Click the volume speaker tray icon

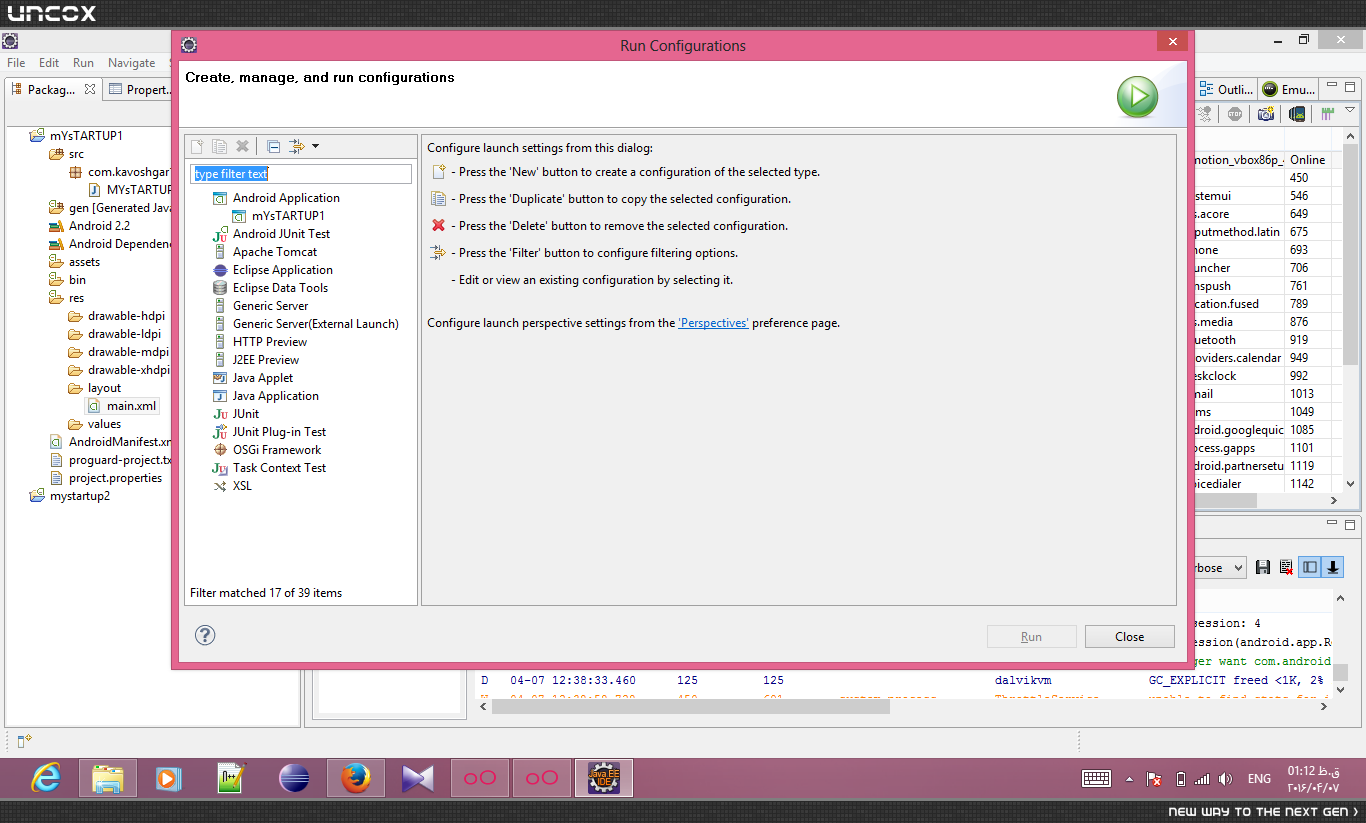[x=1226, y=779]
